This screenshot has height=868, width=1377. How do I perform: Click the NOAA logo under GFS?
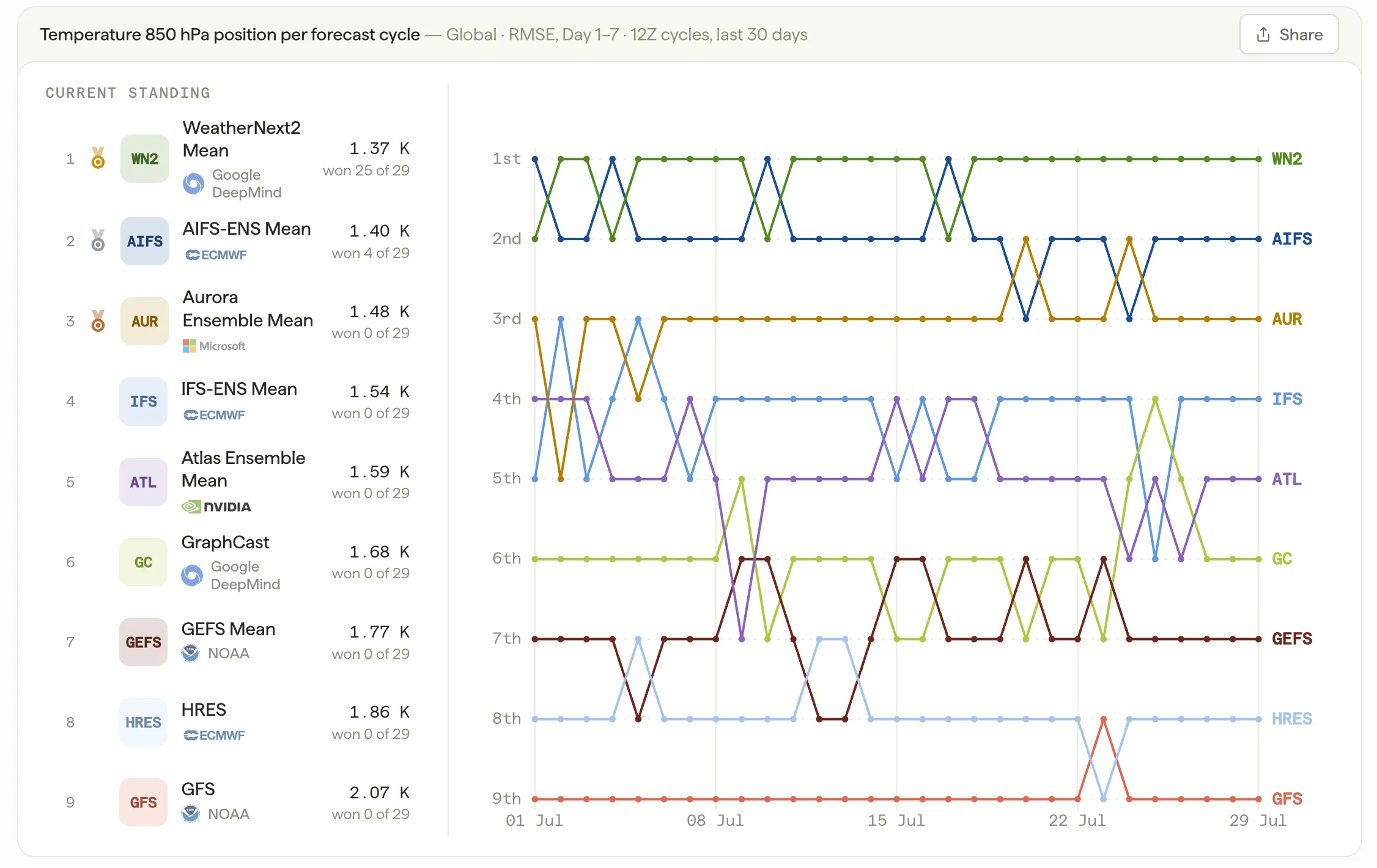[x=191, y=814]
